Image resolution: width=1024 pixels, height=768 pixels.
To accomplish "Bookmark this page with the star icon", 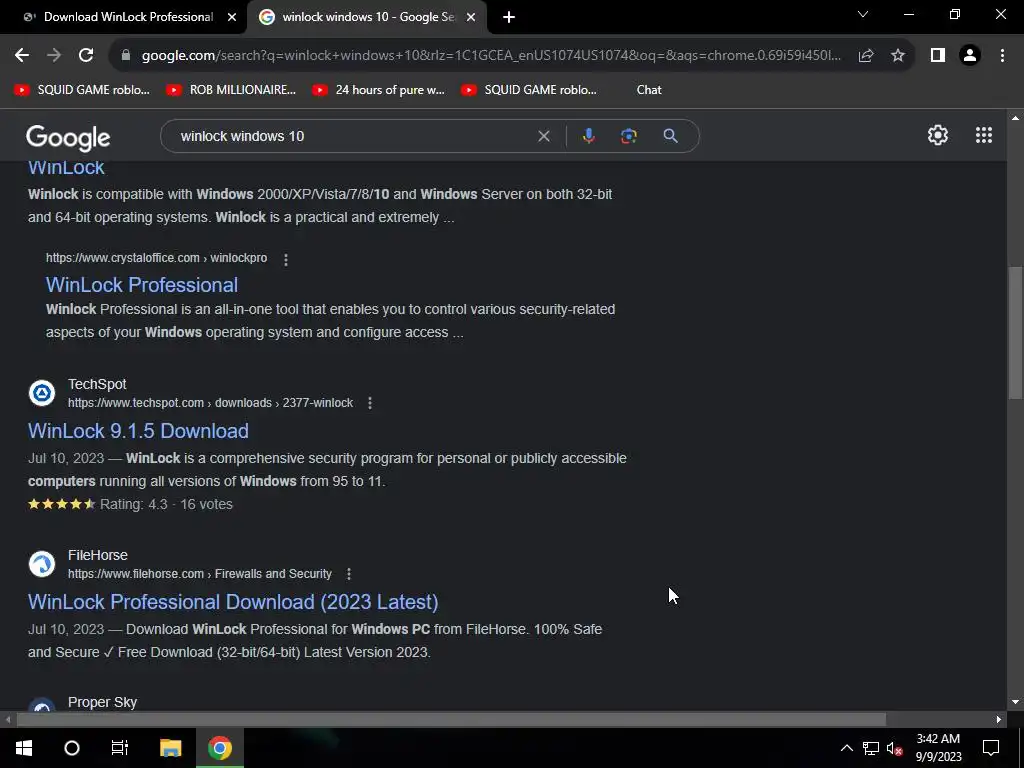I will pos(898,56).
